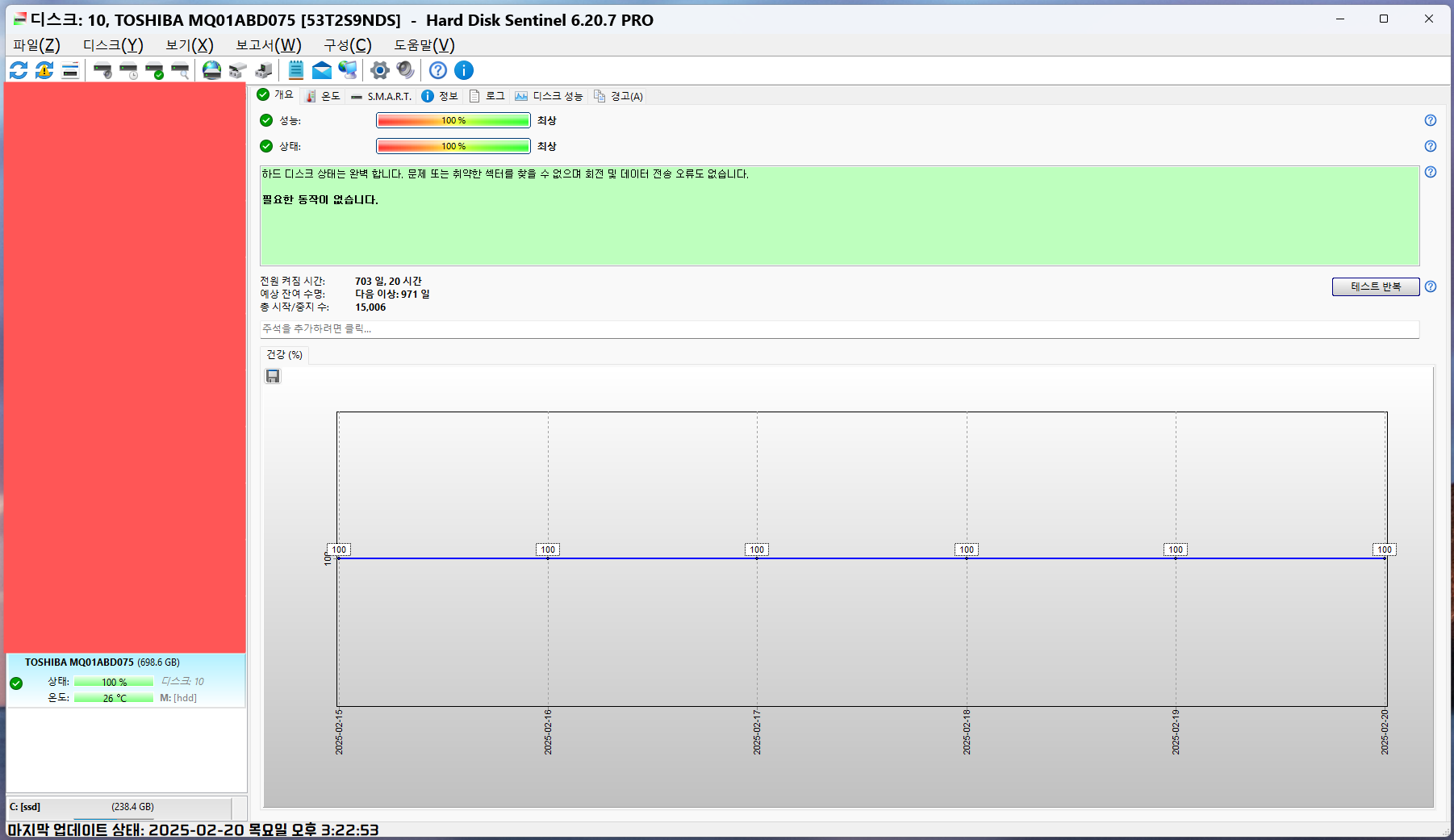Viewport: 1454px width, 840px height.
Task: Click the 디스크: 10 label in sidebar
Action: [183, 681]
